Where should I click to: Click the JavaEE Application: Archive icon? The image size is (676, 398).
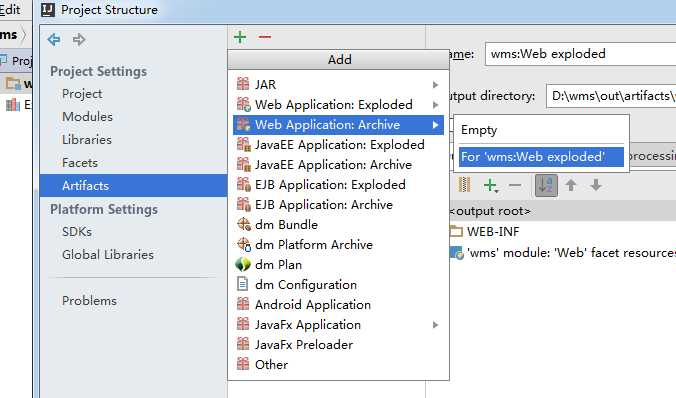coord(243,164)
